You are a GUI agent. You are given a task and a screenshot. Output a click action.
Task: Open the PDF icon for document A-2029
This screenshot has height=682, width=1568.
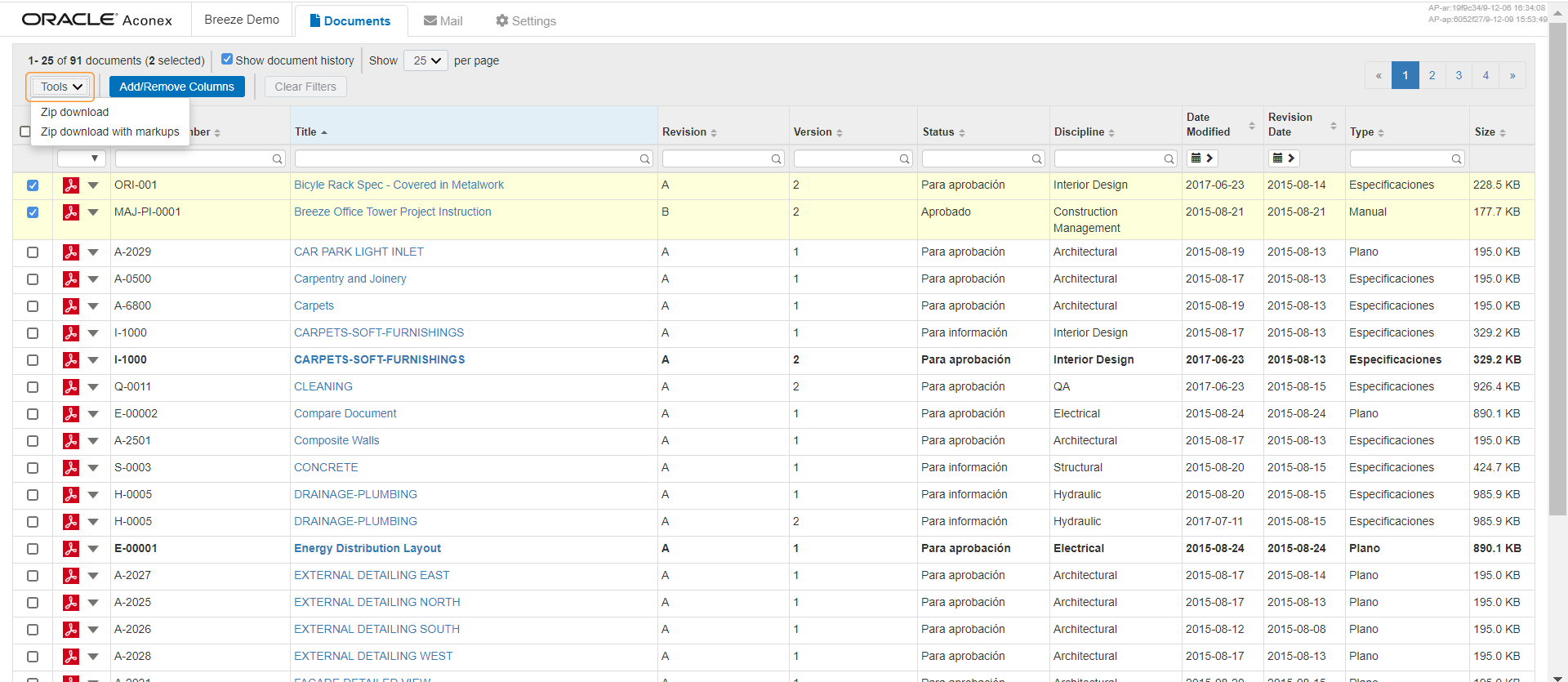pos(71,252)
